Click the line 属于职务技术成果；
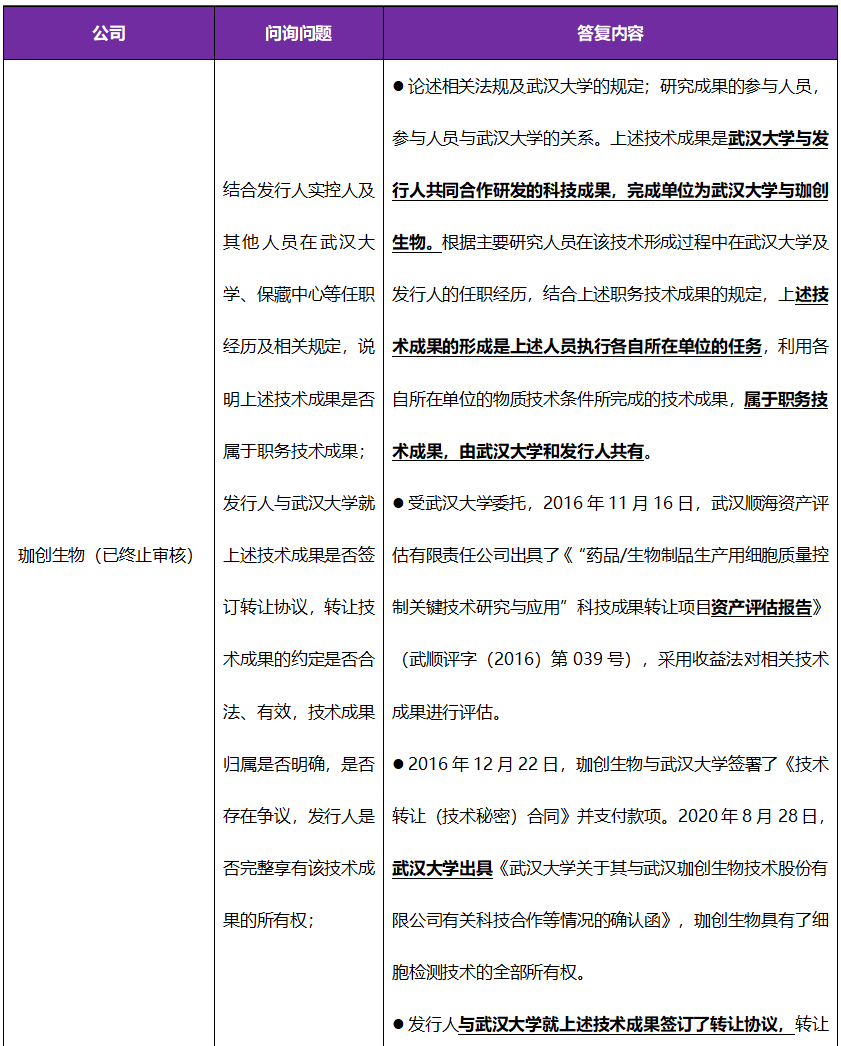The width and height of the screenshot is (841, 1046). point(294,451)
